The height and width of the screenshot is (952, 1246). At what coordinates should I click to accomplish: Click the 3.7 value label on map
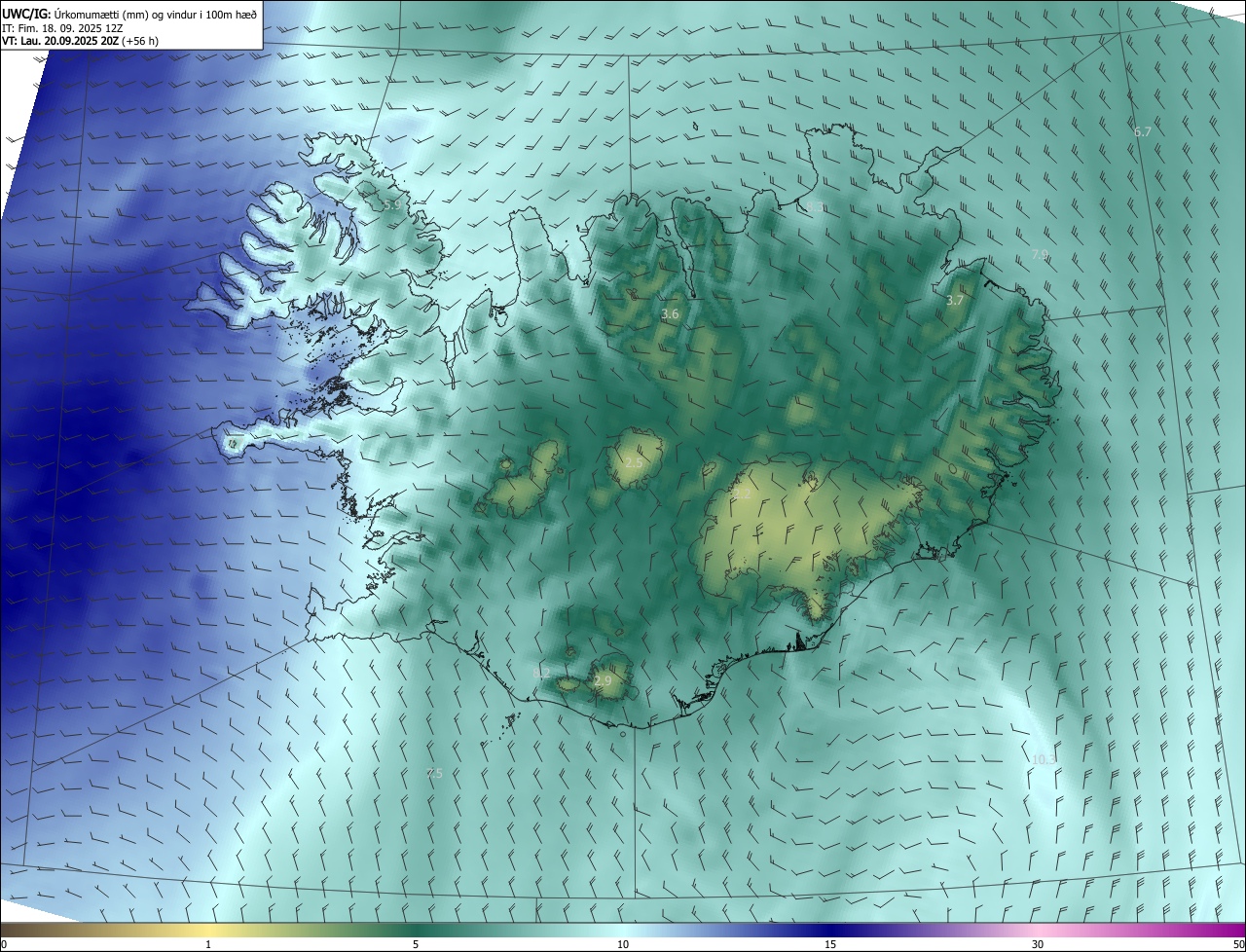(954, 301)
